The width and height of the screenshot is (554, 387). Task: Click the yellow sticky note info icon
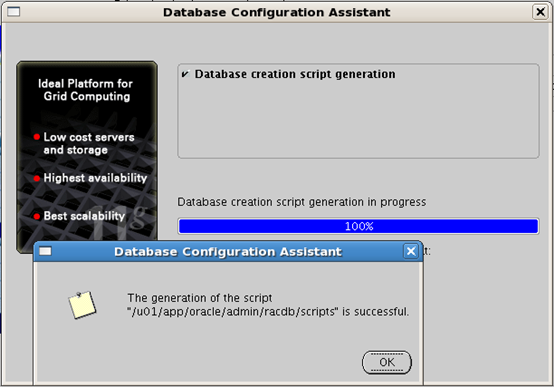(x=82, y=305)
